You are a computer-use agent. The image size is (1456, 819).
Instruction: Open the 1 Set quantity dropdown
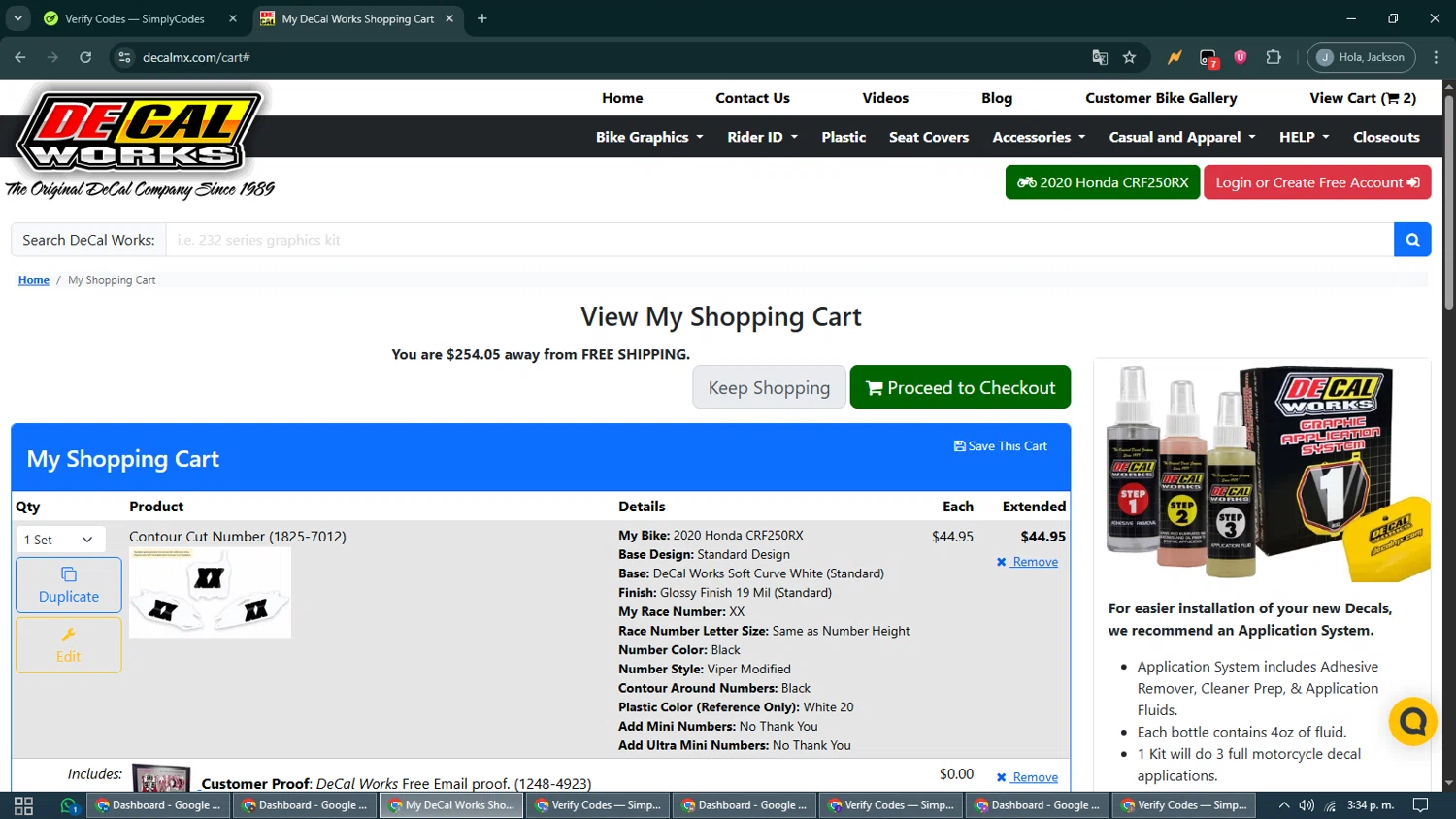(60, 540)
